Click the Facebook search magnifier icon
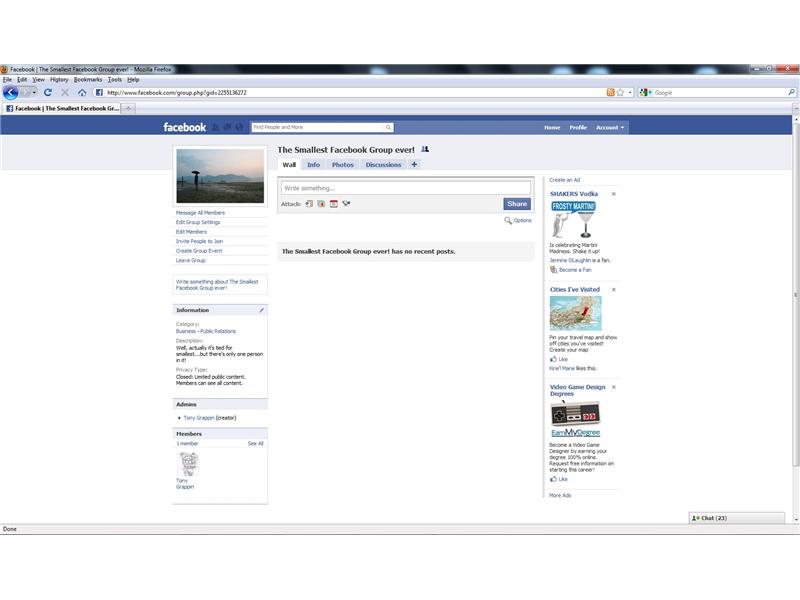 tap(389, 127)
